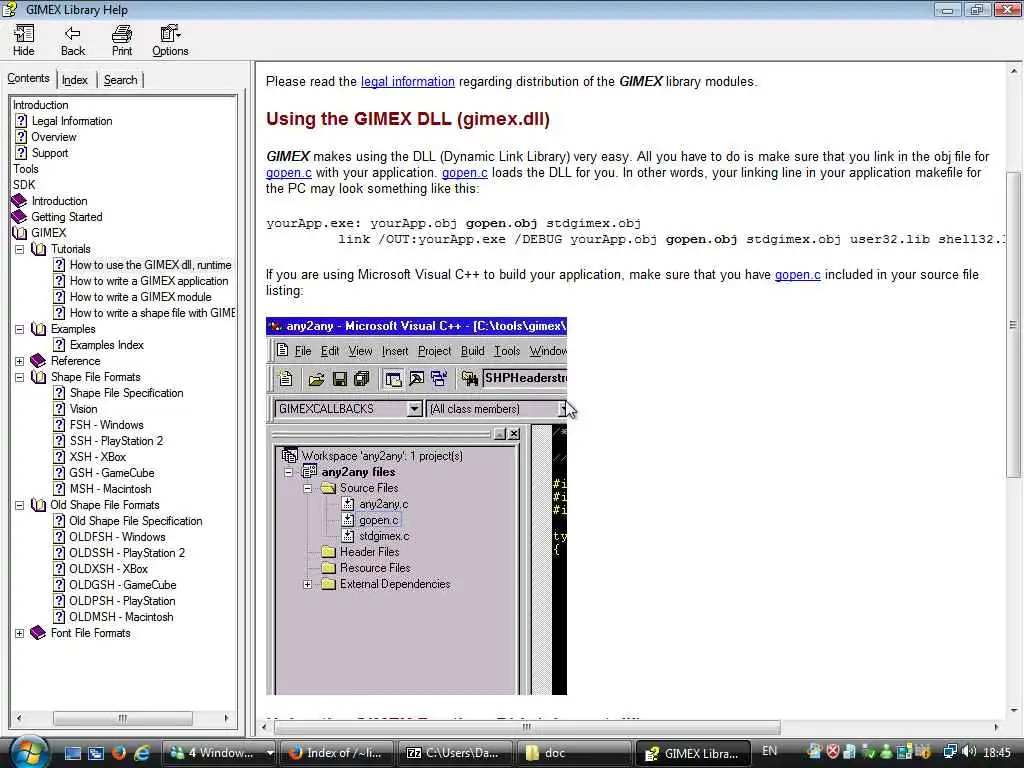
Task: Print the current help topic
Action: 121,40
